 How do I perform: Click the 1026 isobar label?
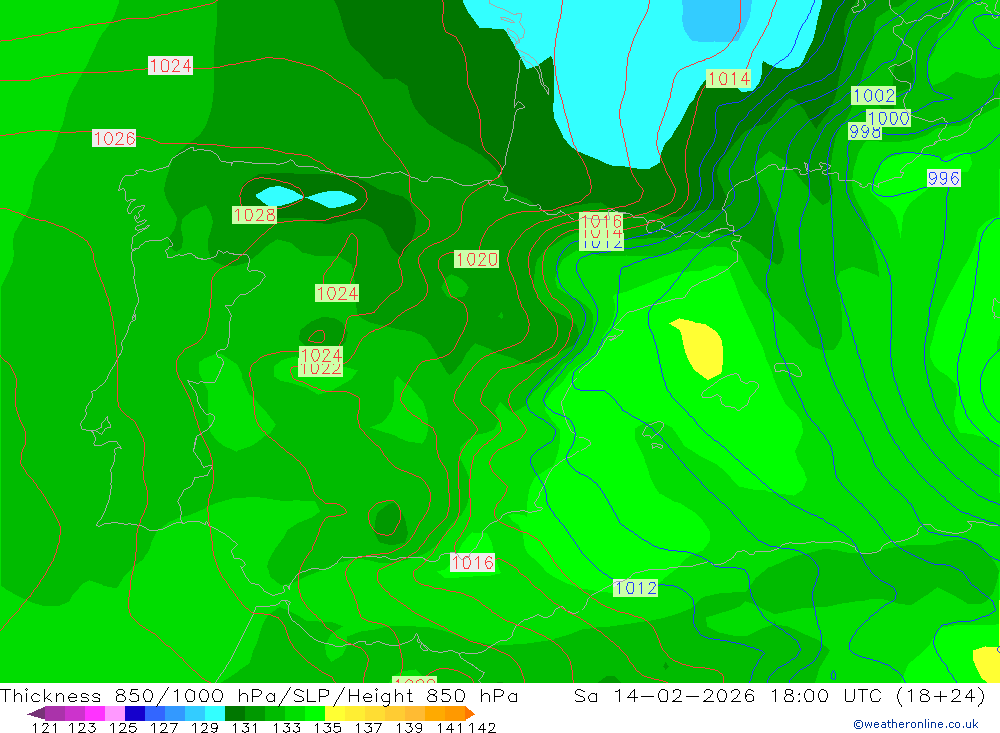(114, 138)
